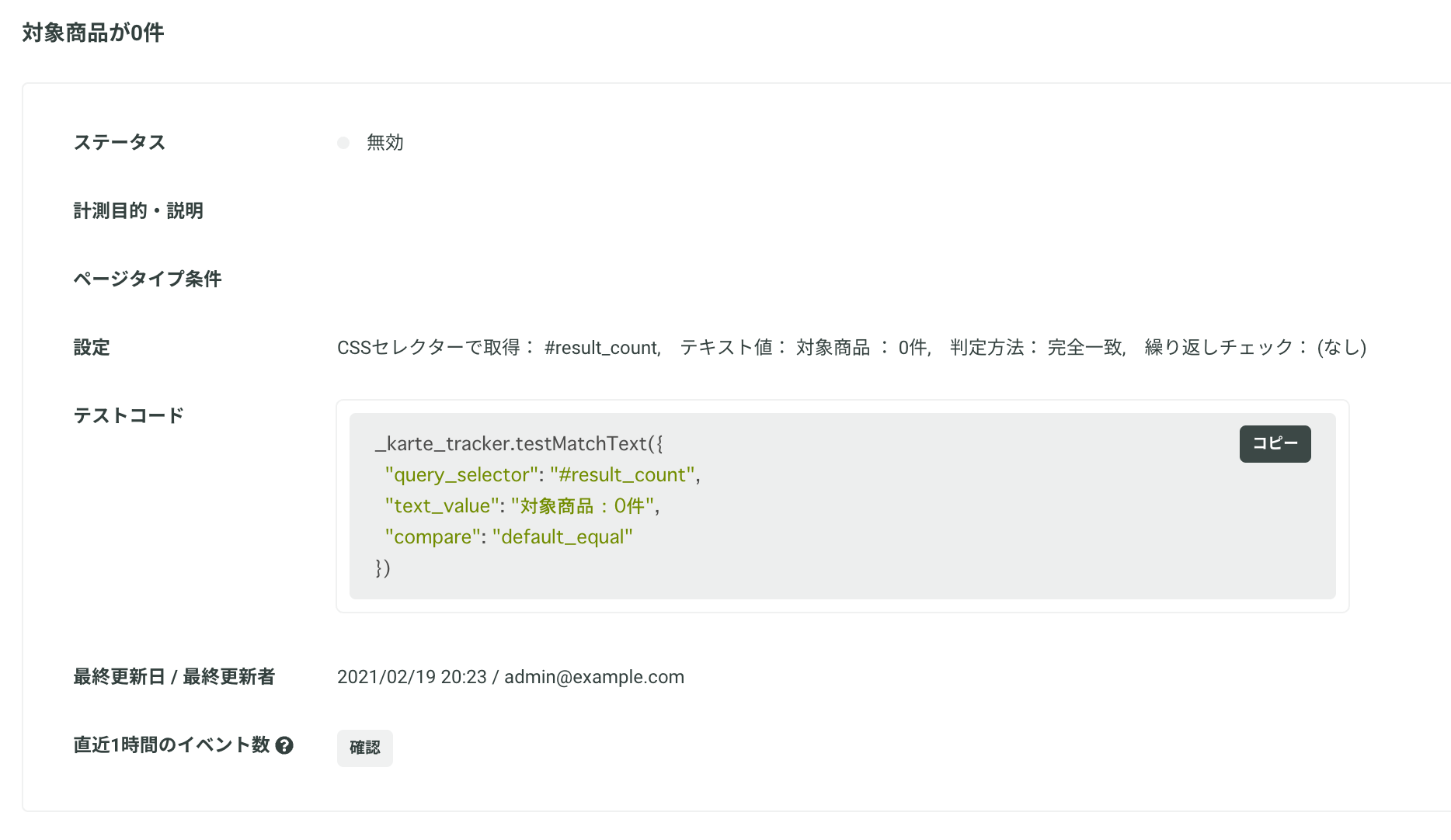
Task: Click the CSS selector value #result_count in settings
Action: pos(603,348)
